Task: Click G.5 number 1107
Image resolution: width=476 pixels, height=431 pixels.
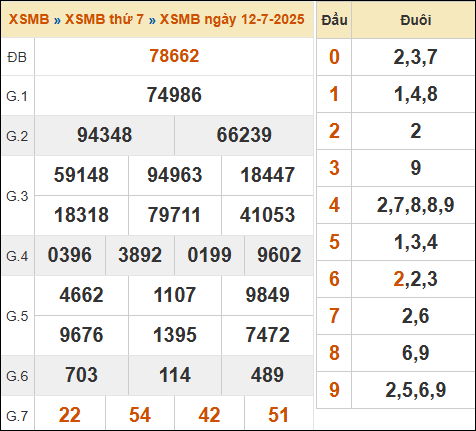Action: [x=175, y=295]
